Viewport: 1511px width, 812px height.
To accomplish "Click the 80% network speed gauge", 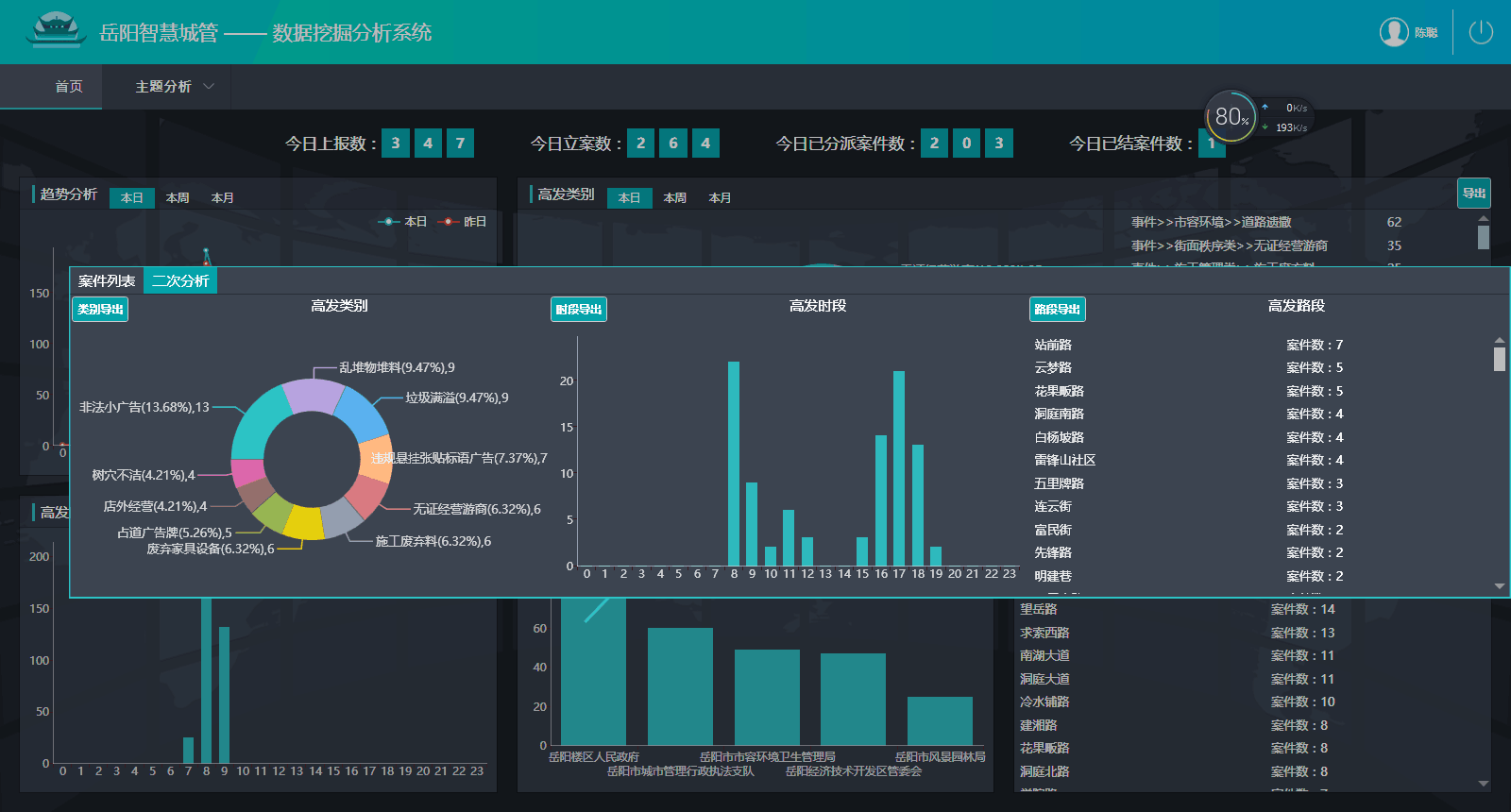I will [1231, 117].
